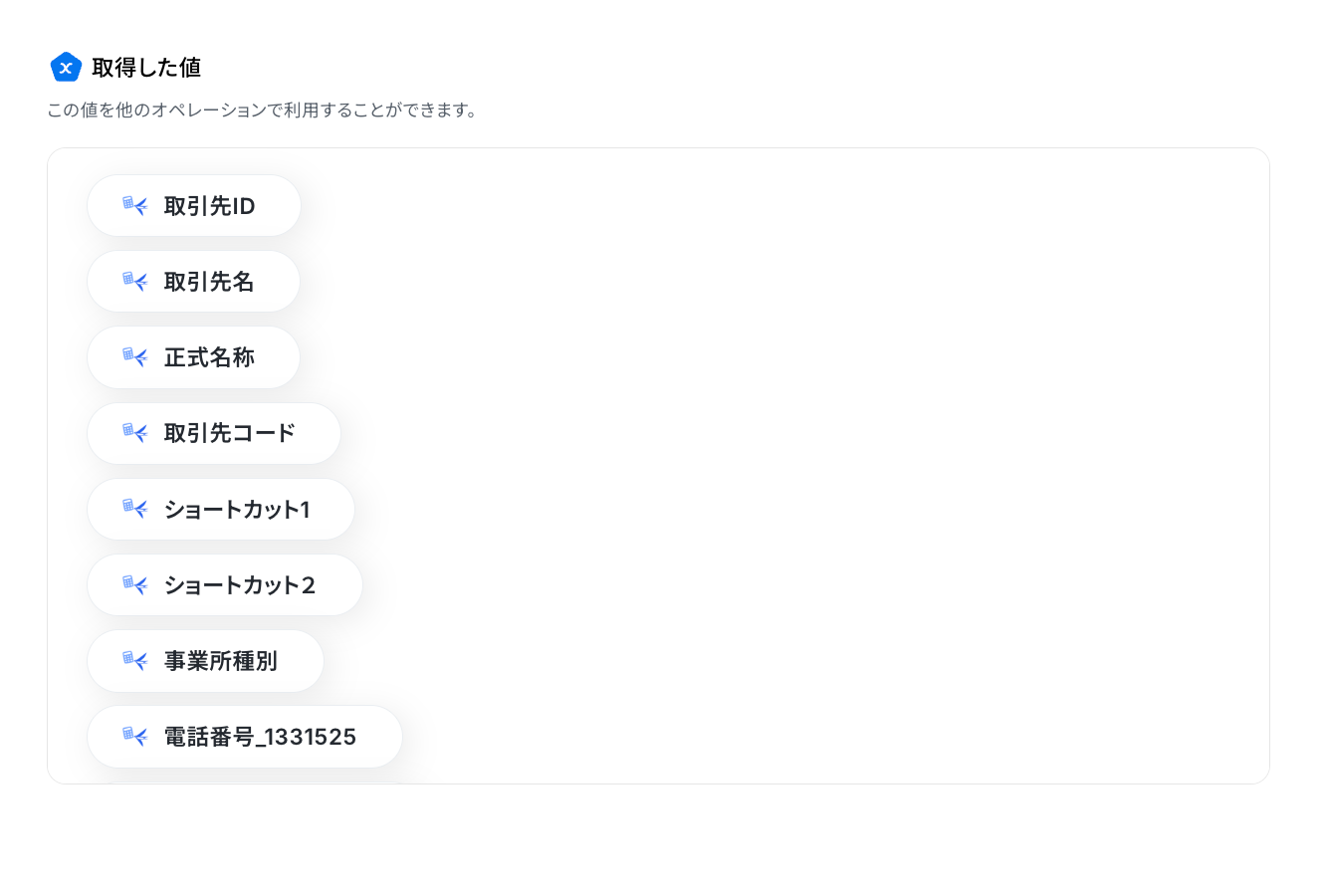Click the app icon beside 電話番号_1331525
1324x896 pixels.
coord(135,737)
